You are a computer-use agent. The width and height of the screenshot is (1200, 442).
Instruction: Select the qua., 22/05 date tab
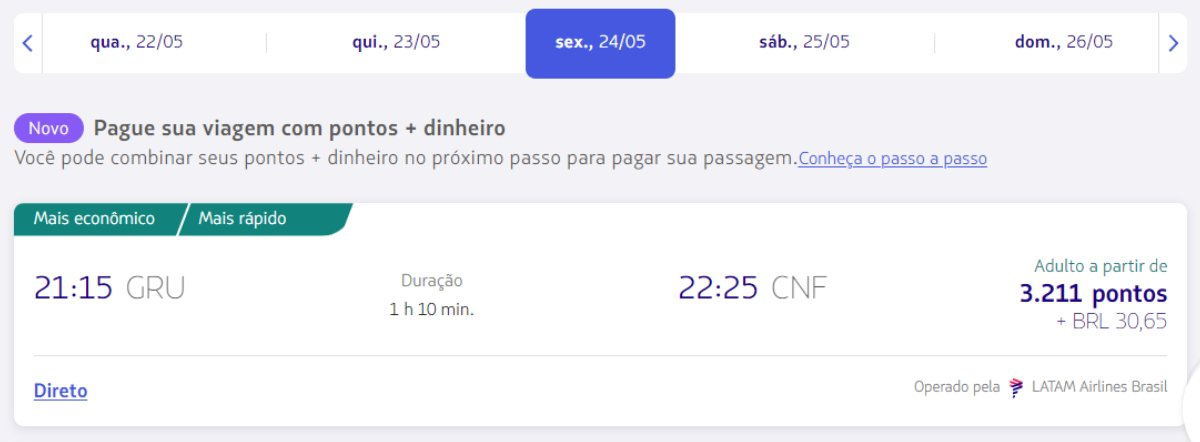pos(137,43)
